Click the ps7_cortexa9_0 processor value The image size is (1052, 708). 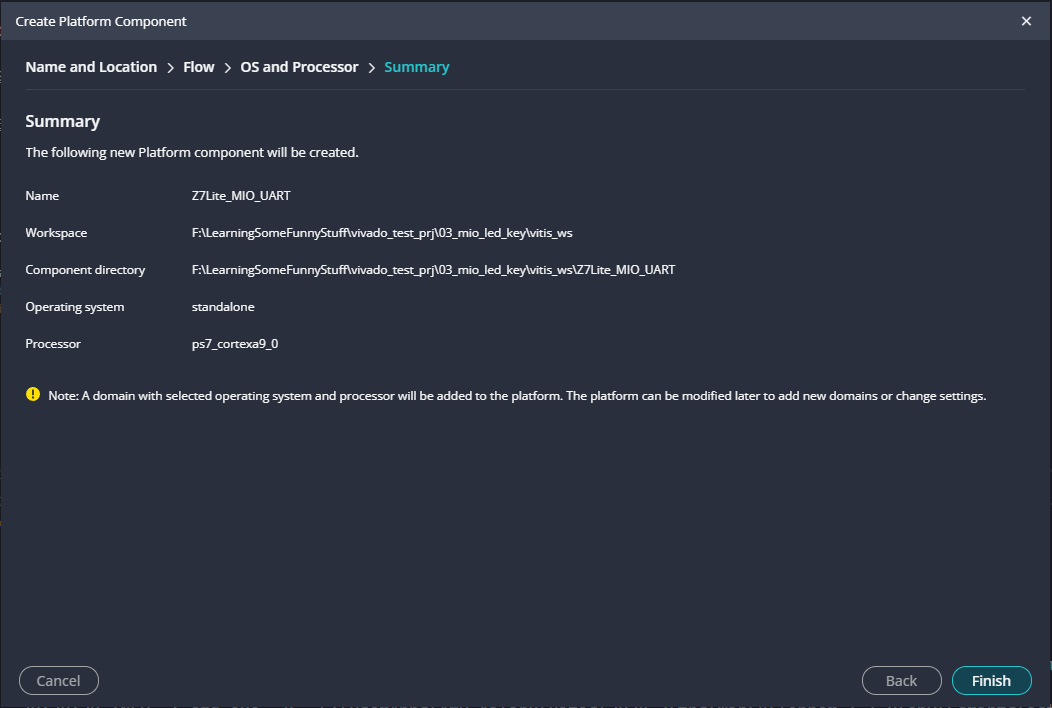click(x=235, y=344)
